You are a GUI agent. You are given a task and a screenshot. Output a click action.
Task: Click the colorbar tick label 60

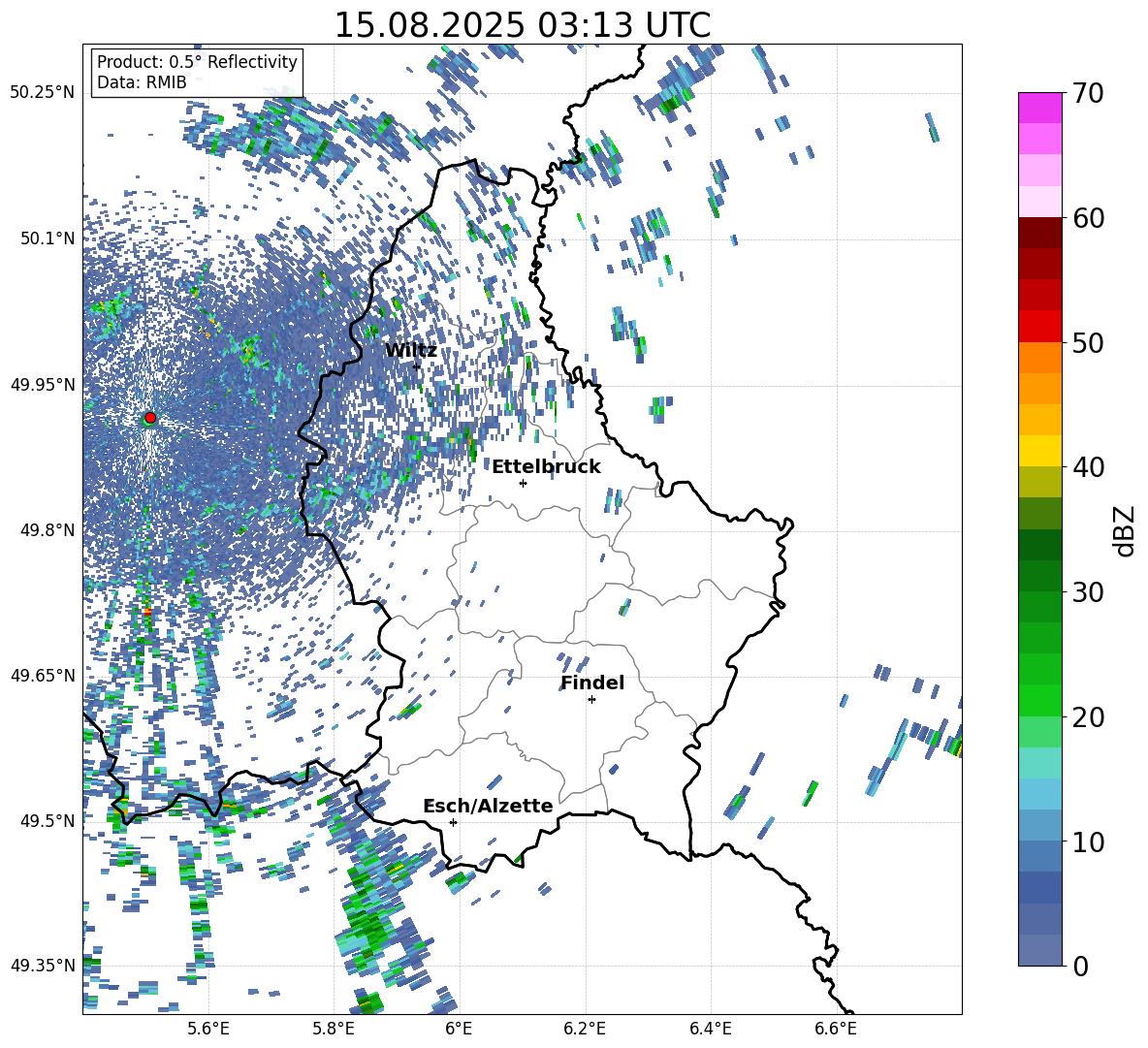click(x=1088, y=218)
